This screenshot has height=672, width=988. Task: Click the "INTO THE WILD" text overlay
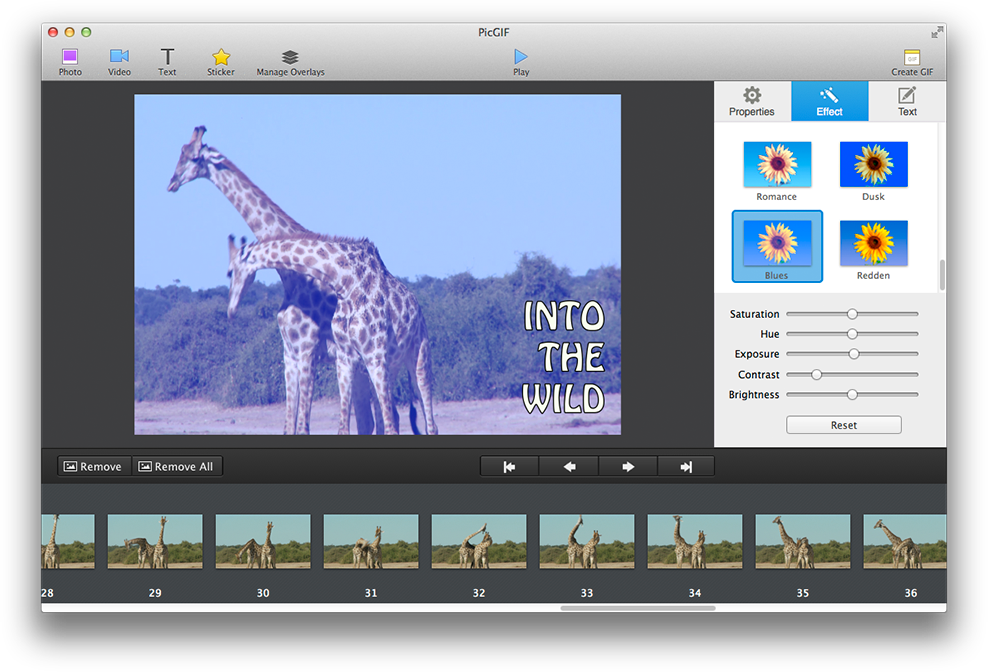click(x=563, y=357)
